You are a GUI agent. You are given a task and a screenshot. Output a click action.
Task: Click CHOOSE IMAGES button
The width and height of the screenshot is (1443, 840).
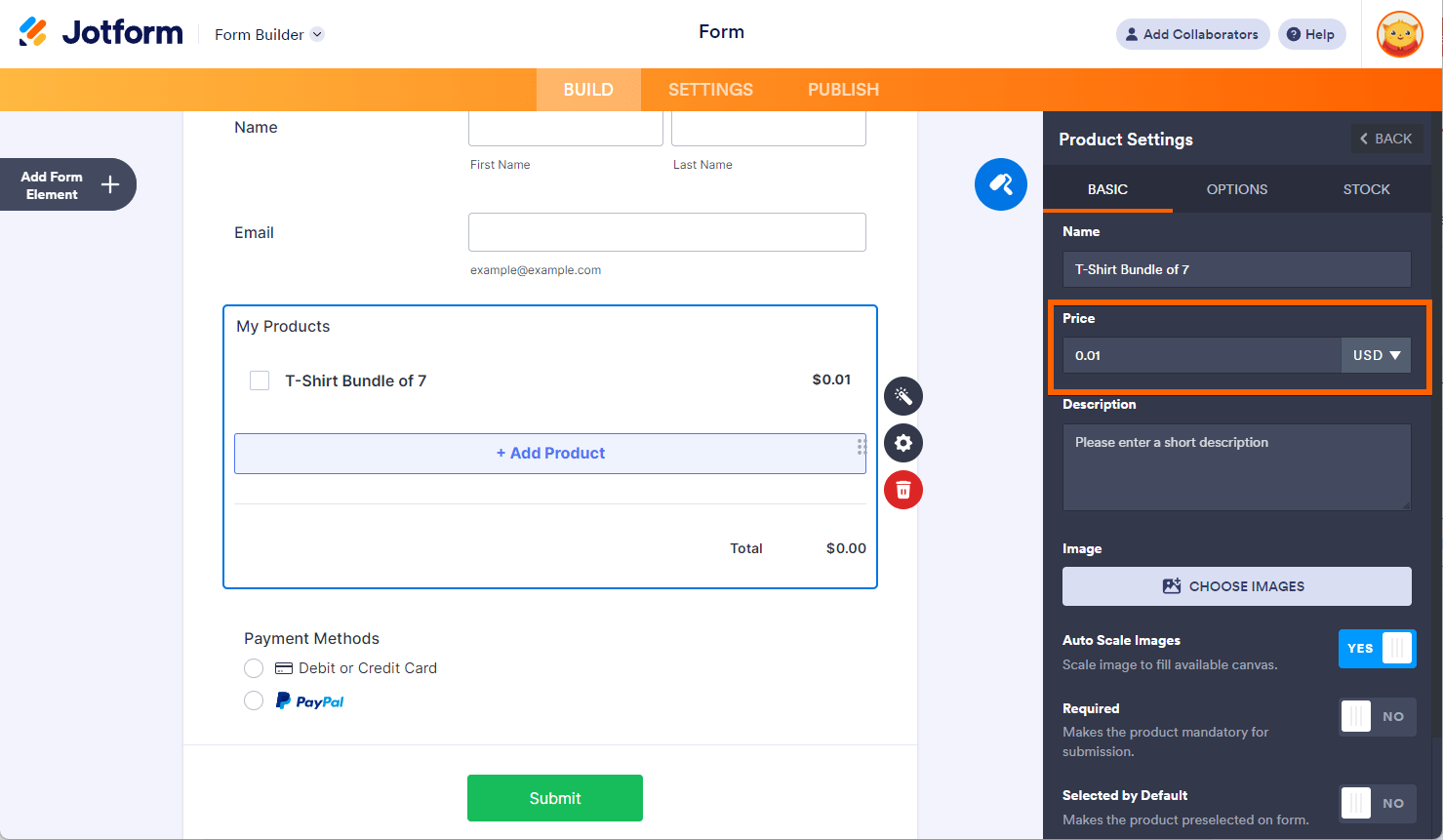pyautogui.click(x=1237, y=586)
